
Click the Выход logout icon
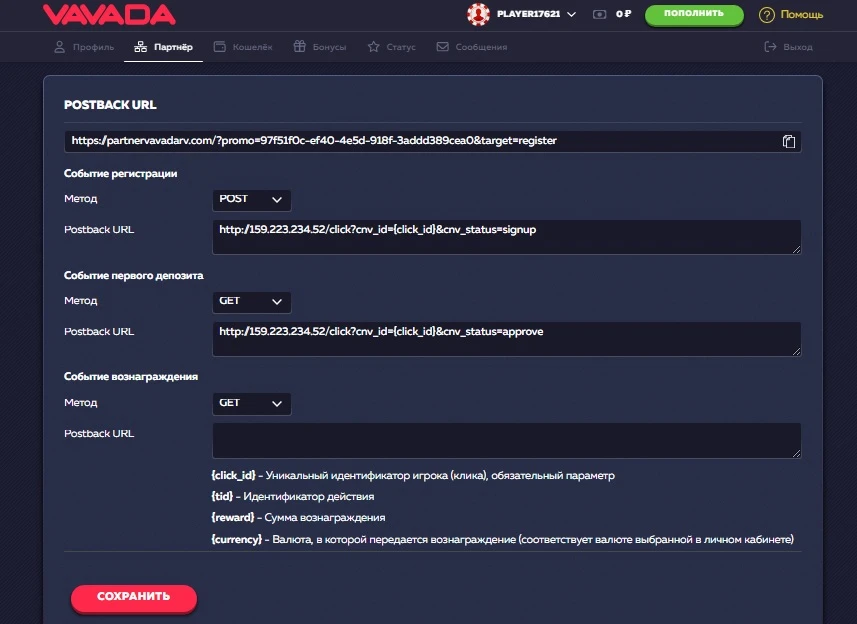tap(770, 47)
